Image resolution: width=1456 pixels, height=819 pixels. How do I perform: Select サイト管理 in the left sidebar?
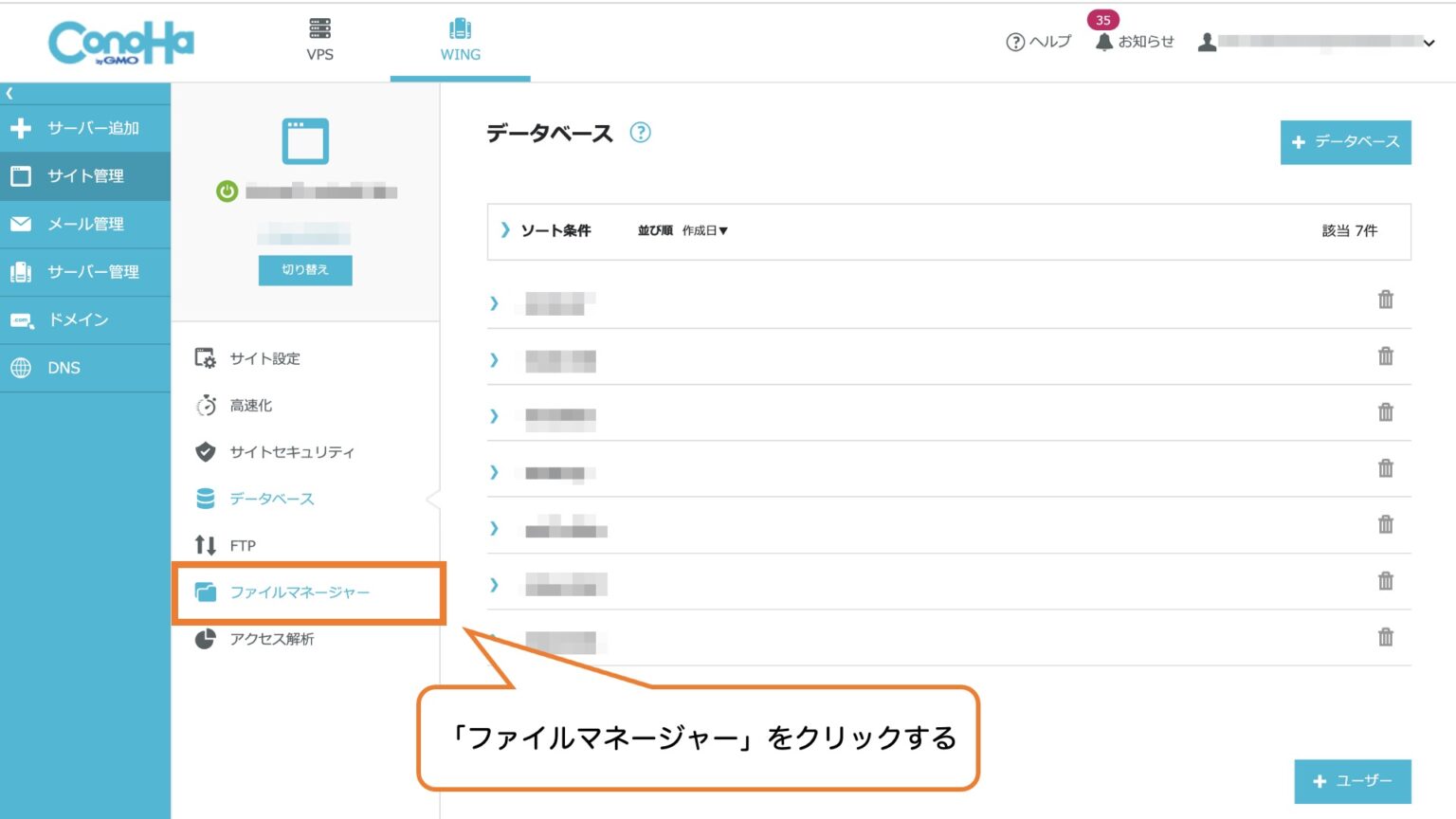click(x=86, y=175)
